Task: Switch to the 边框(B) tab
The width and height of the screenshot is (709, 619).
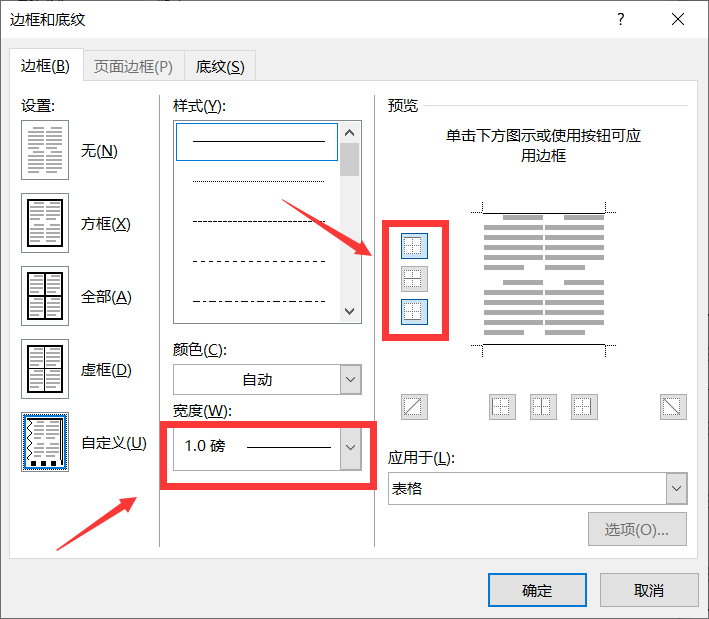Action: coord(46,66)
